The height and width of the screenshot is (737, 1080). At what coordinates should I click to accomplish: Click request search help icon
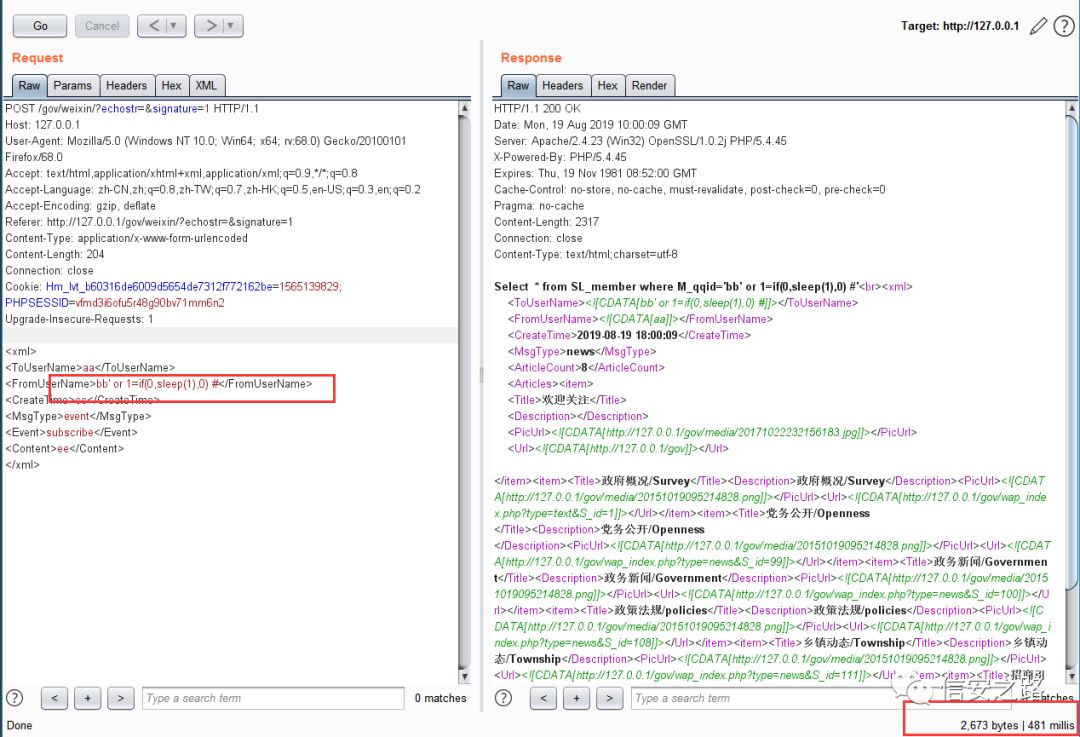pyautogui.click(x=14, y=698)
